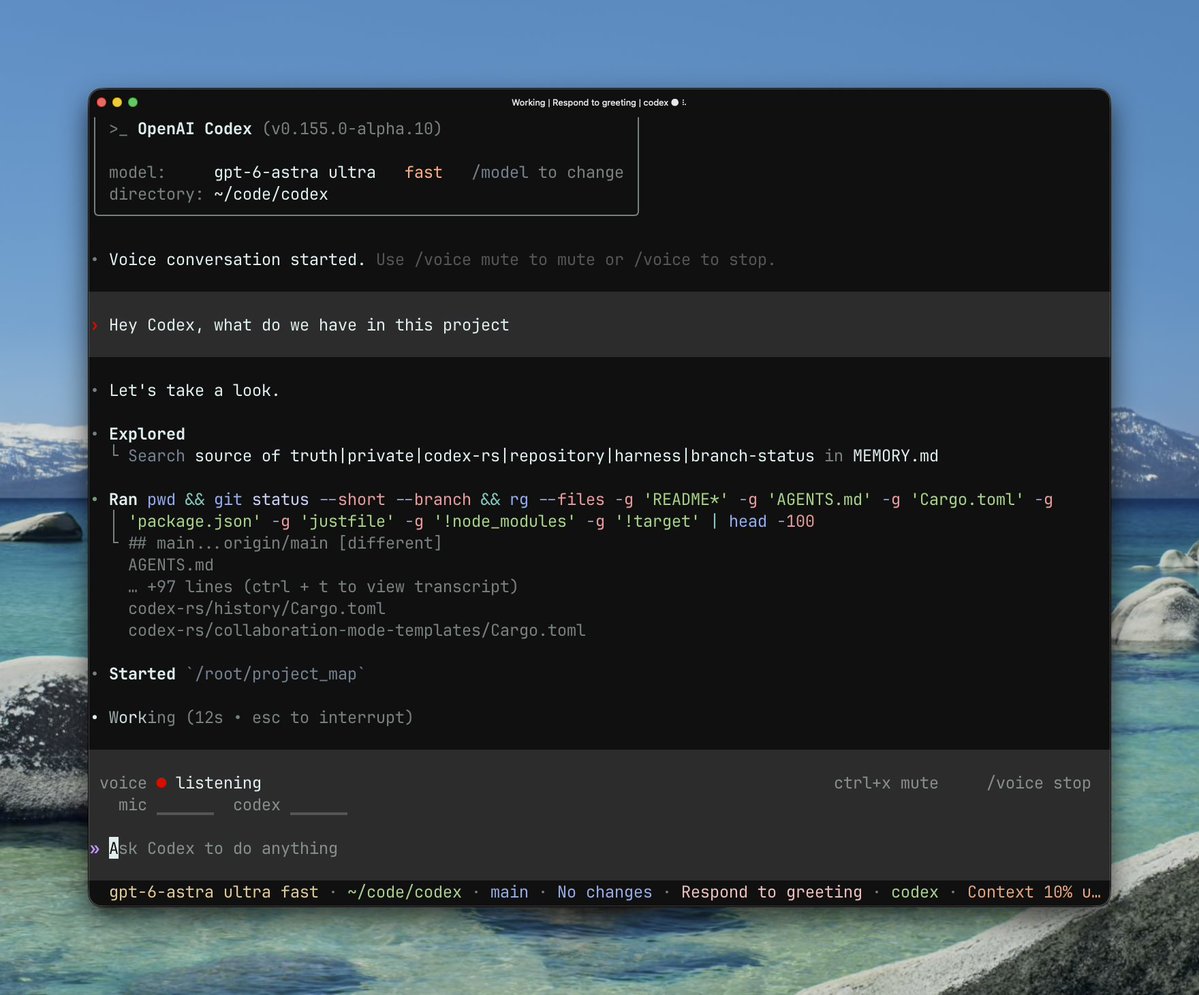Click the 'OpenAI Codex' header text
Viewport: 1199px width, 995px height.
(x=194, y=128)
